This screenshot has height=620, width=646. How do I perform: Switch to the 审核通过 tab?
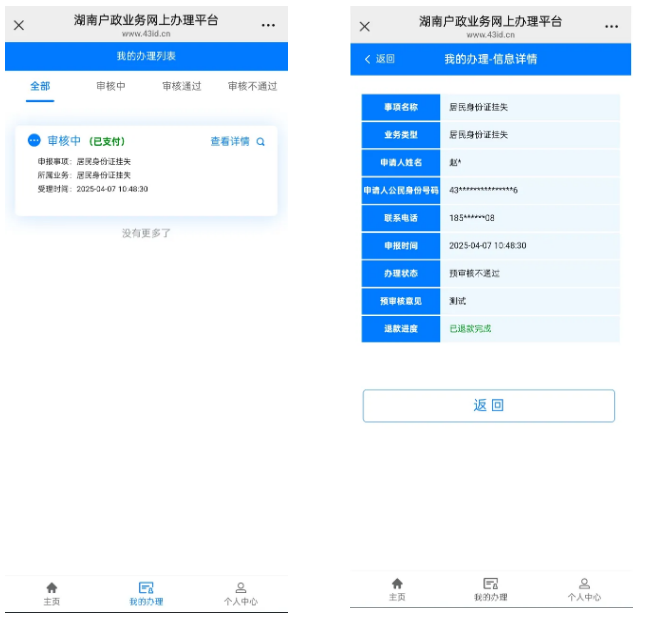[181, 86]
